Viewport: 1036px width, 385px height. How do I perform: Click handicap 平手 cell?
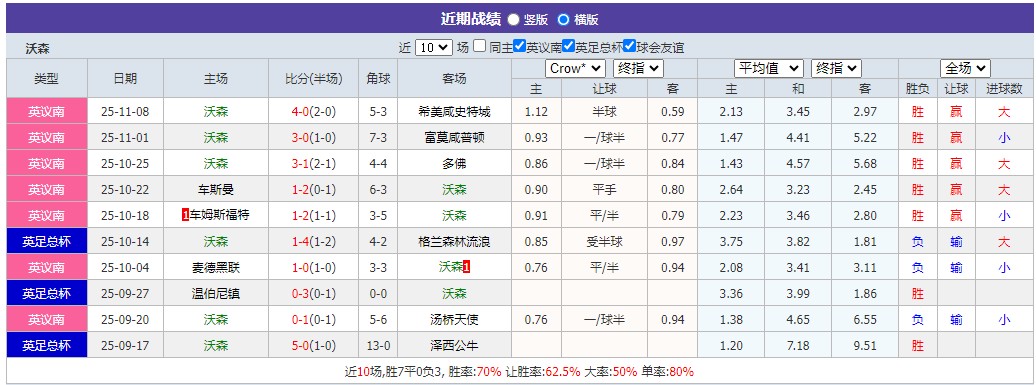605,190
